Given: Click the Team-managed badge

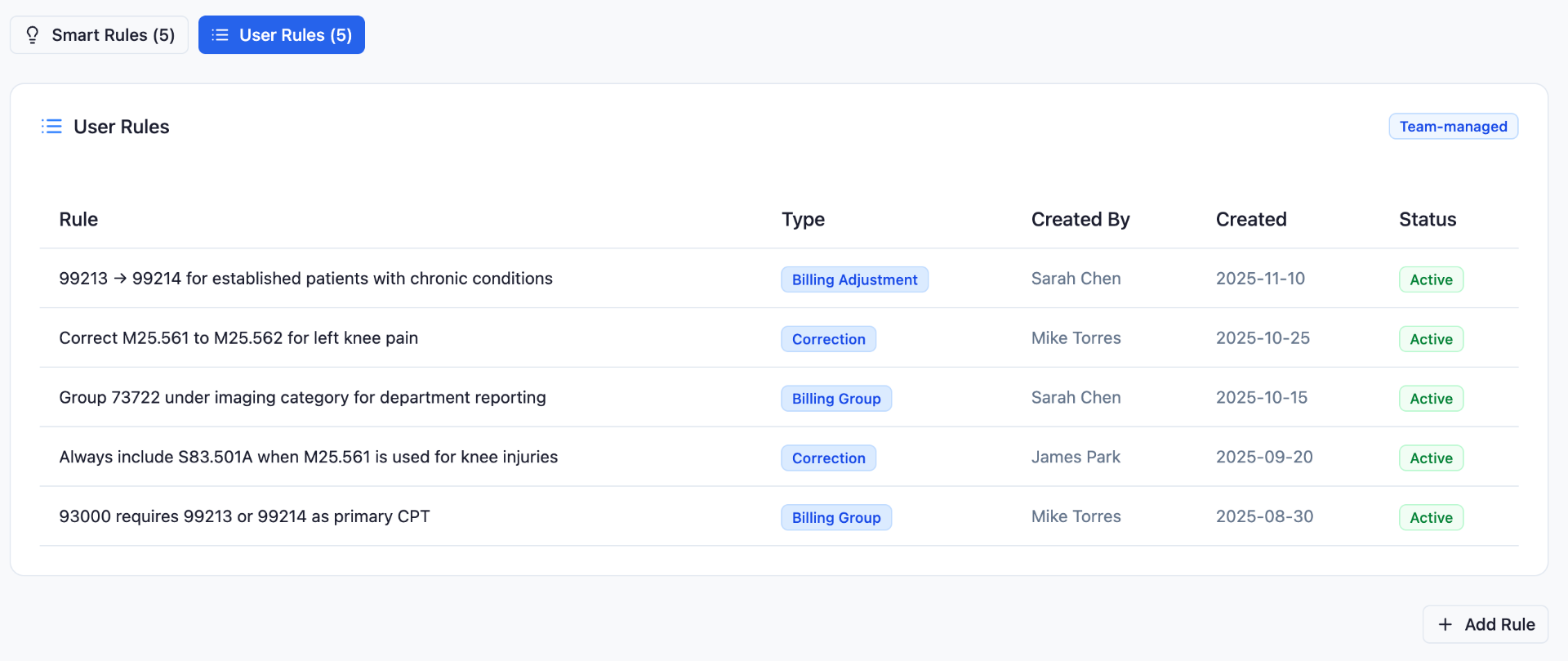Looking at the screenshot, I should pos(1454,127).
